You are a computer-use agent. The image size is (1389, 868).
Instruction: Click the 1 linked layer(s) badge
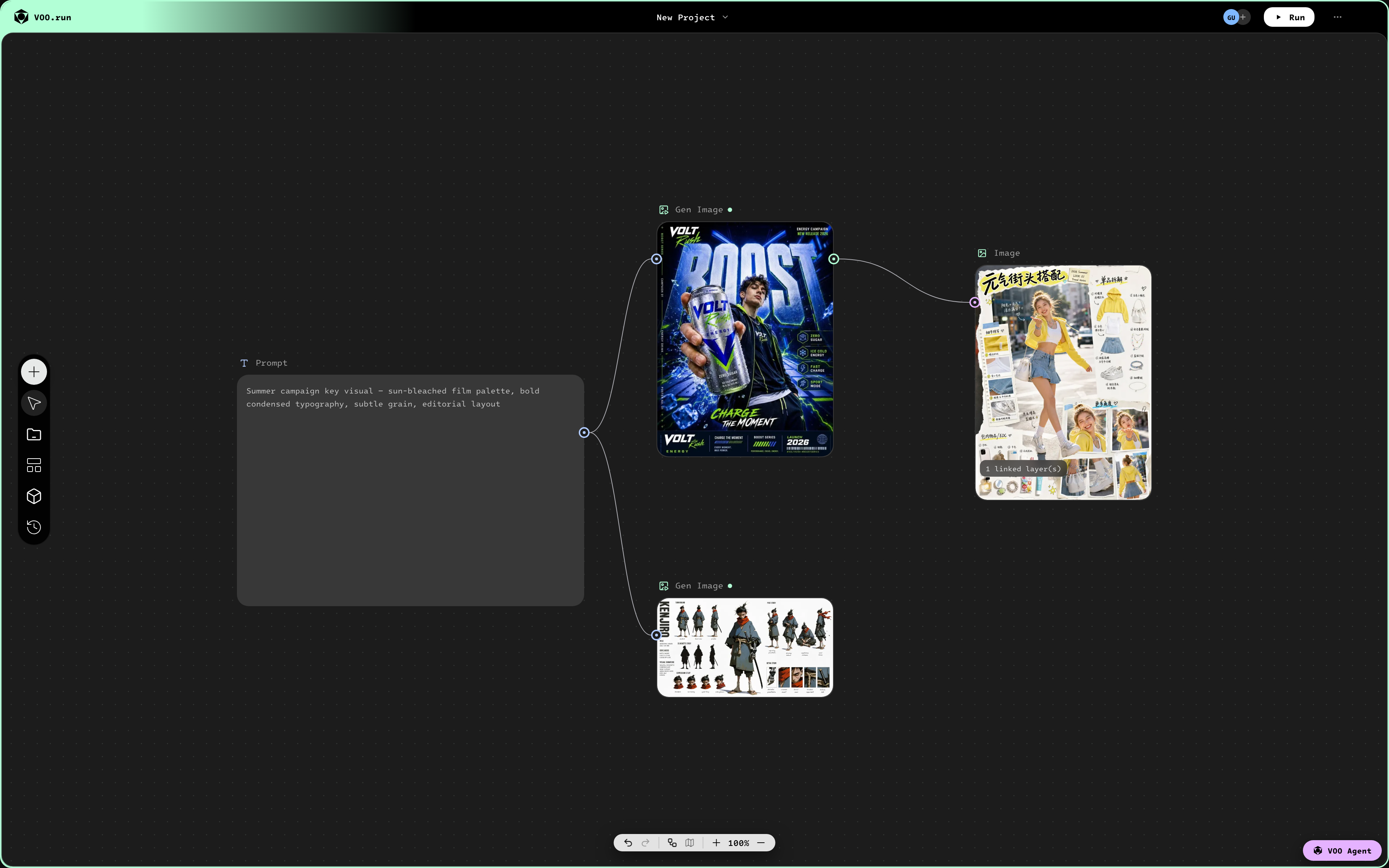pyautogui.click(x=1023, y=469)
